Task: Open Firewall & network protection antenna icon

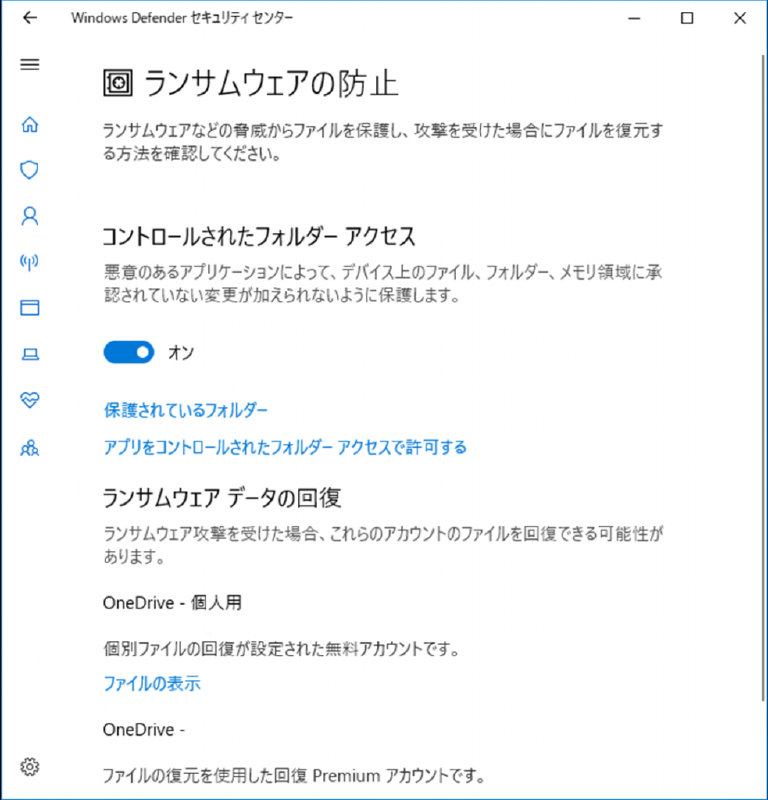Action: 30,262
